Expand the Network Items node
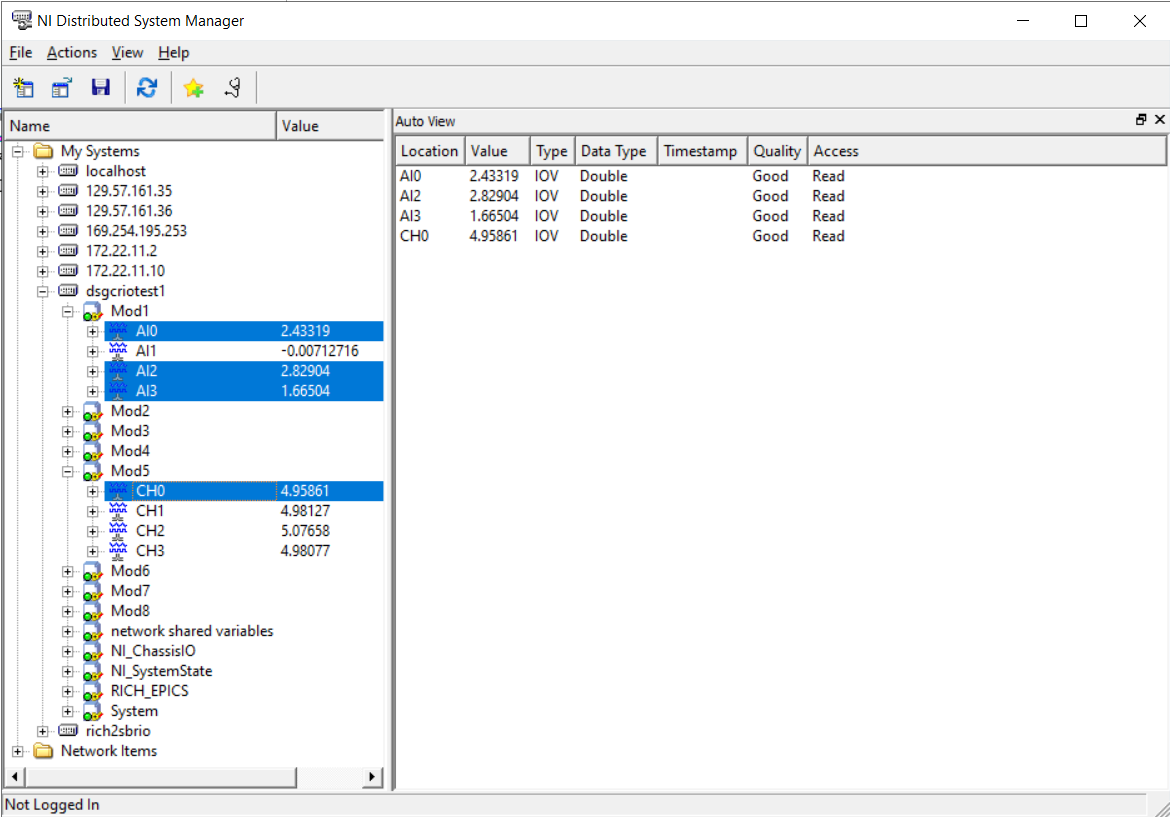This screenshot has width=1170, height=817. 18,751
